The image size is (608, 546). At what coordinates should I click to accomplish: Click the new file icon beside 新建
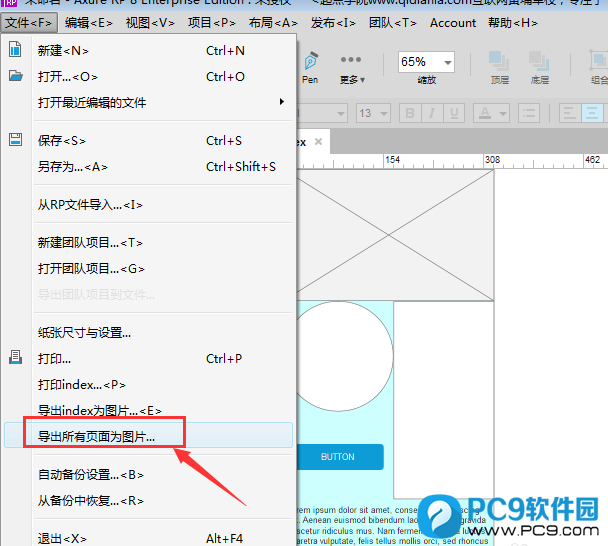(x=15, y=50)
